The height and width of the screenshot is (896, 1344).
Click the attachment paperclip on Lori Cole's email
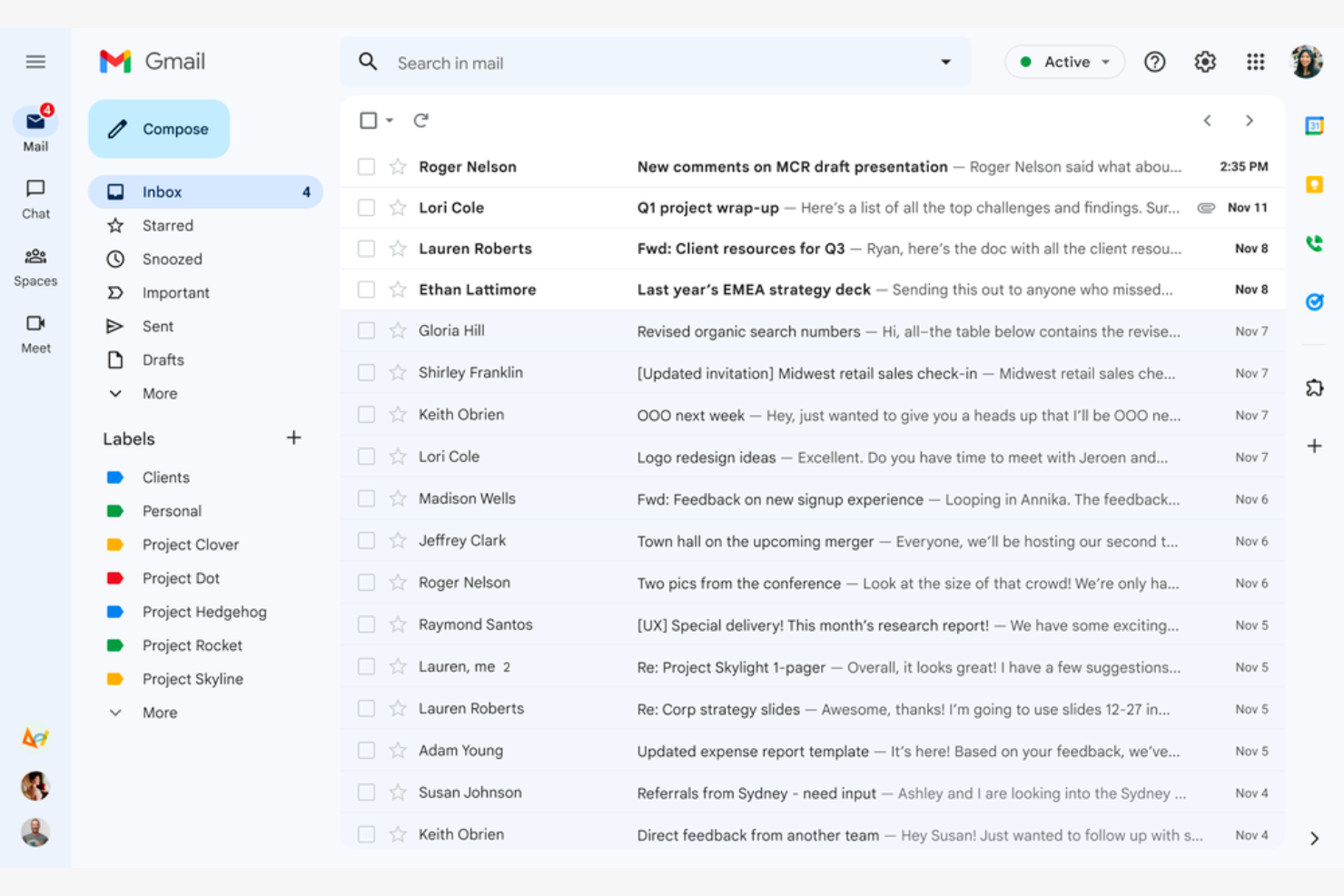1207,207
